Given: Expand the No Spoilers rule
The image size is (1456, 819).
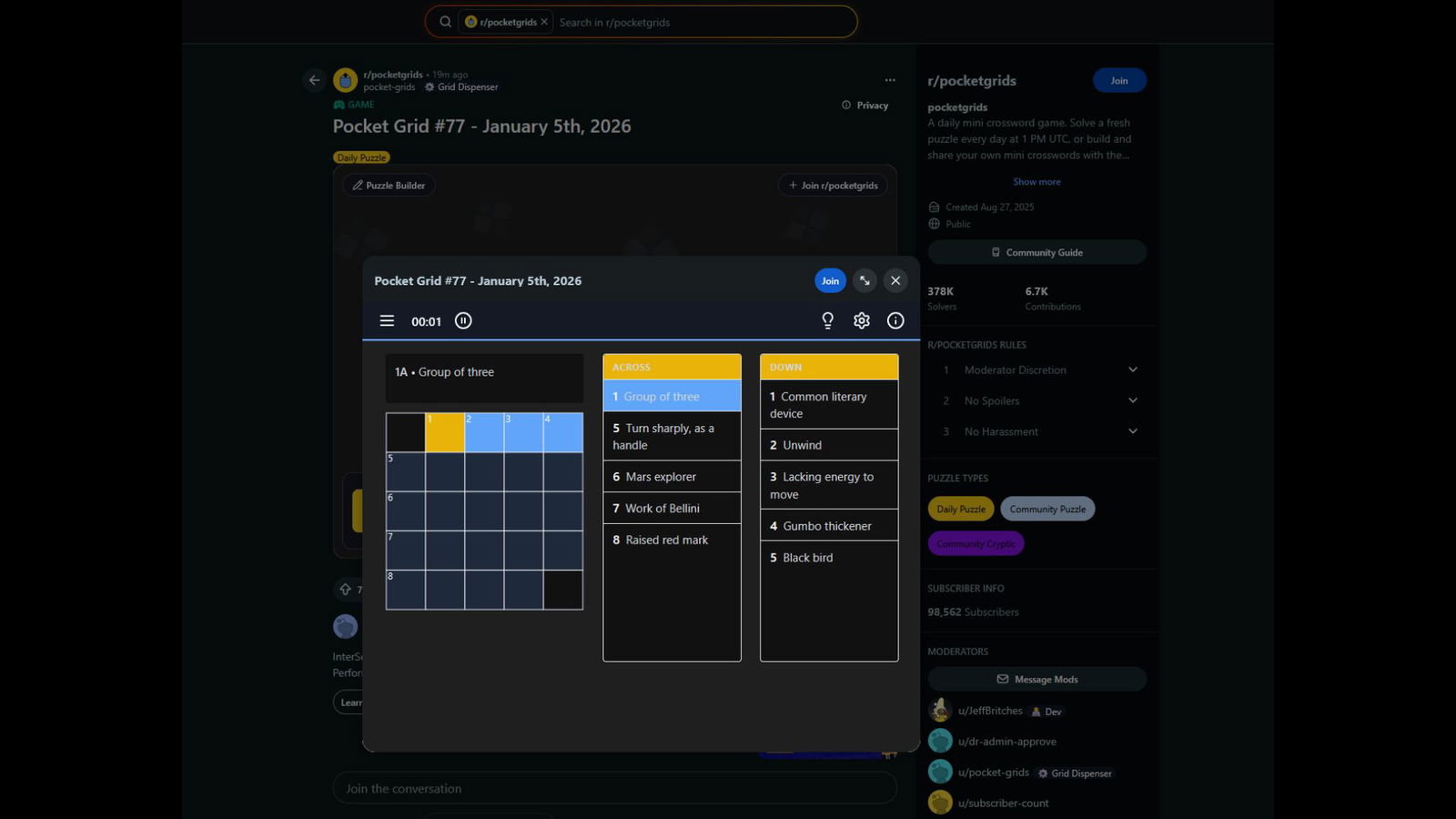Looking at the screenshot, I should pyautogui.click(x=1132, y=400).
